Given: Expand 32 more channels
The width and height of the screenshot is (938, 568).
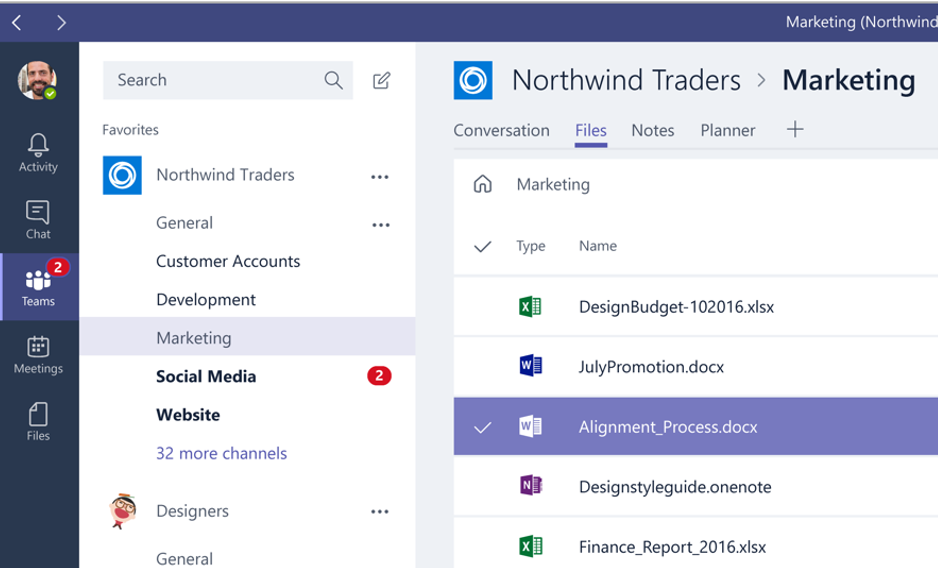Looking at the screenshot, I should [221, 453].
